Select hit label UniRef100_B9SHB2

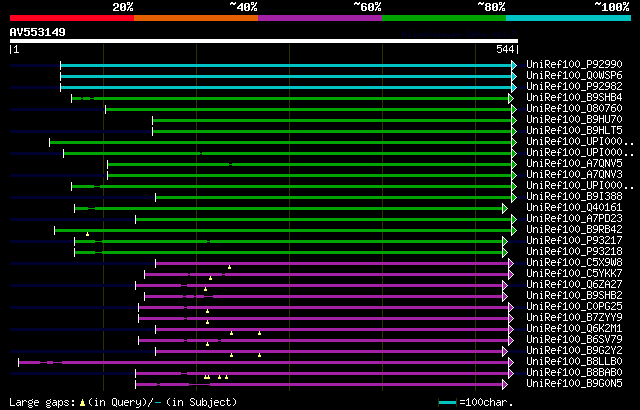click(x=574, y=296)
